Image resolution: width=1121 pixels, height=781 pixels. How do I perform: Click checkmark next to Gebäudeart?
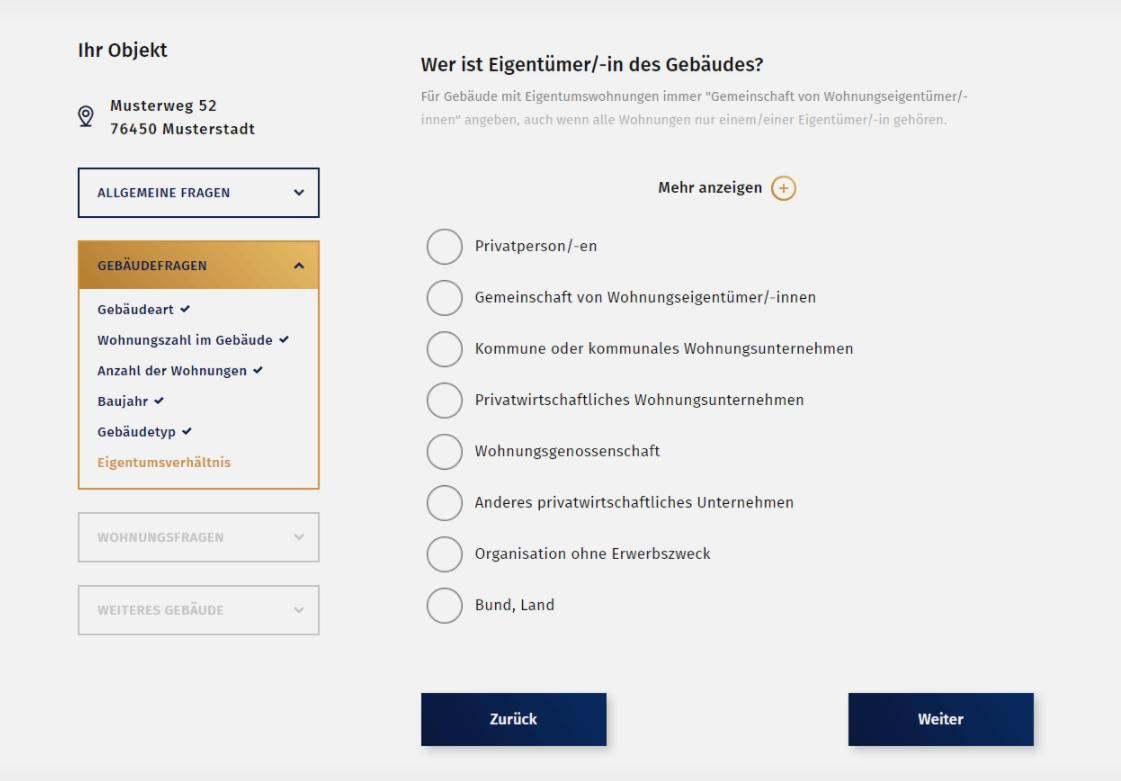pyautogui.click(x=185, y=309)
